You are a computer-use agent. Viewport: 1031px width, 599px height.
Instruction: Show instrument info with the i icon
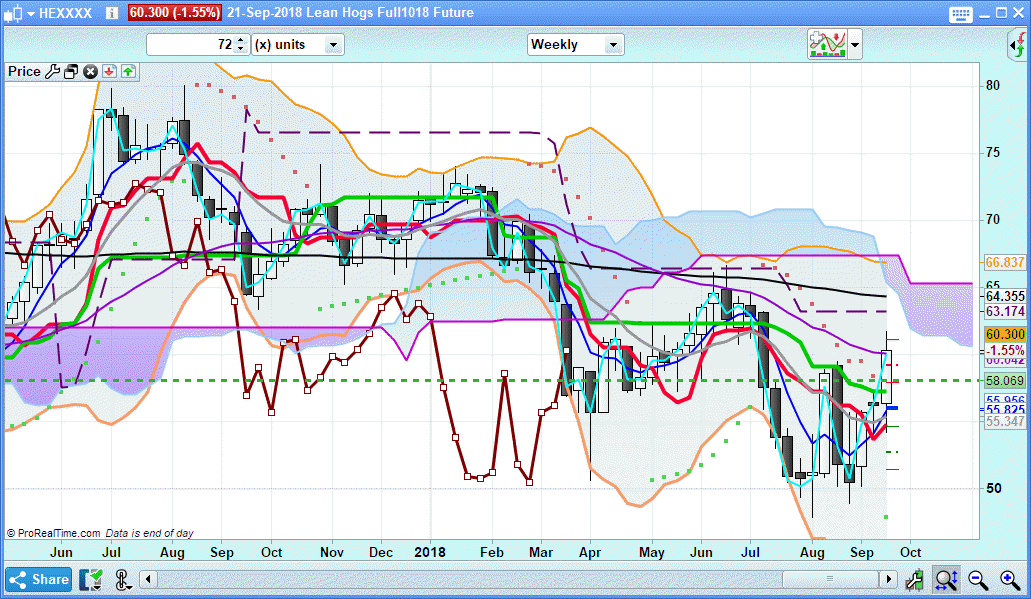(x=112, y=12)
